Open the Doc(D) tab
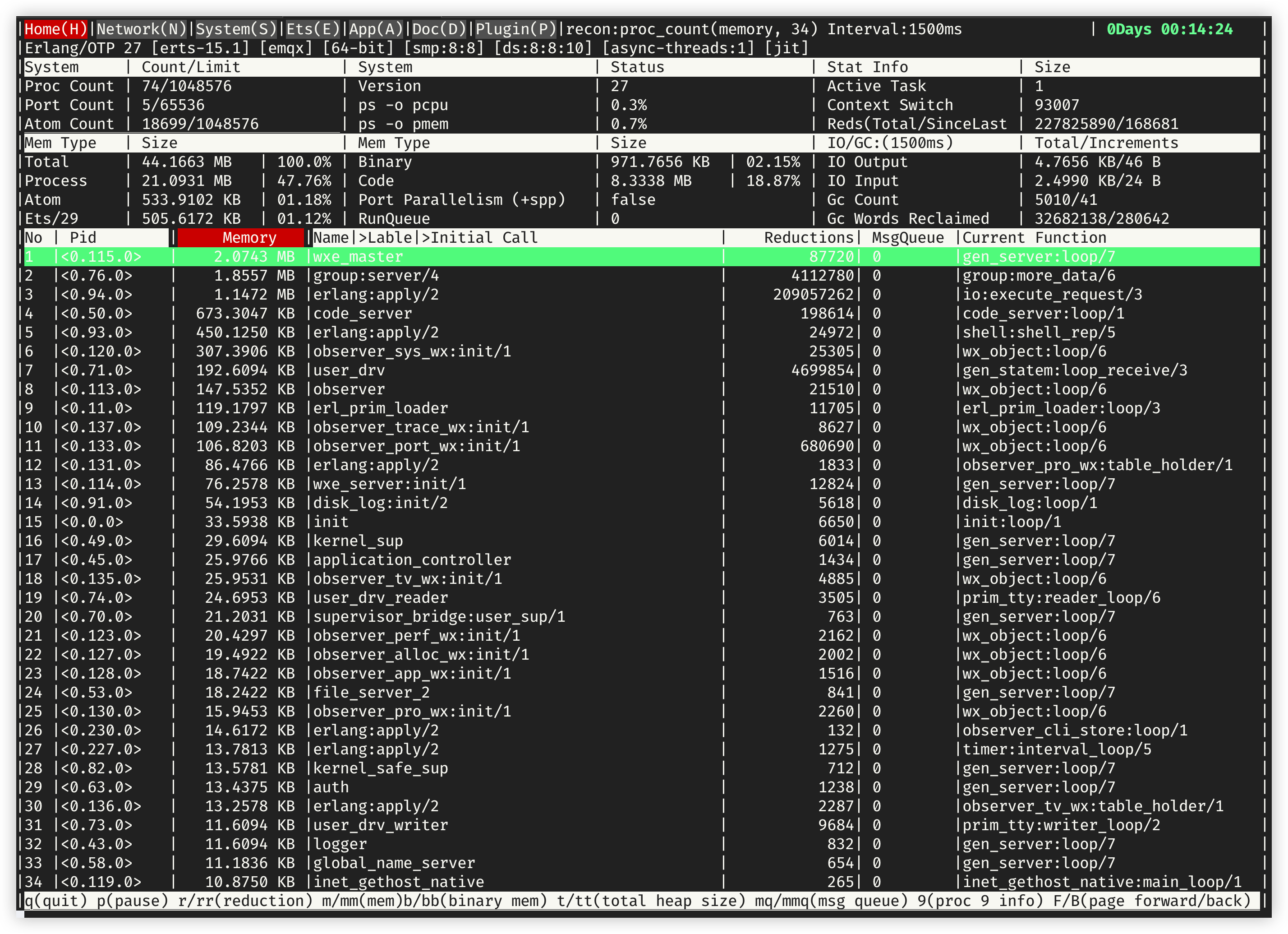Screen dimensions: 1288x934 pyautogui.click(x=438, y=29)
